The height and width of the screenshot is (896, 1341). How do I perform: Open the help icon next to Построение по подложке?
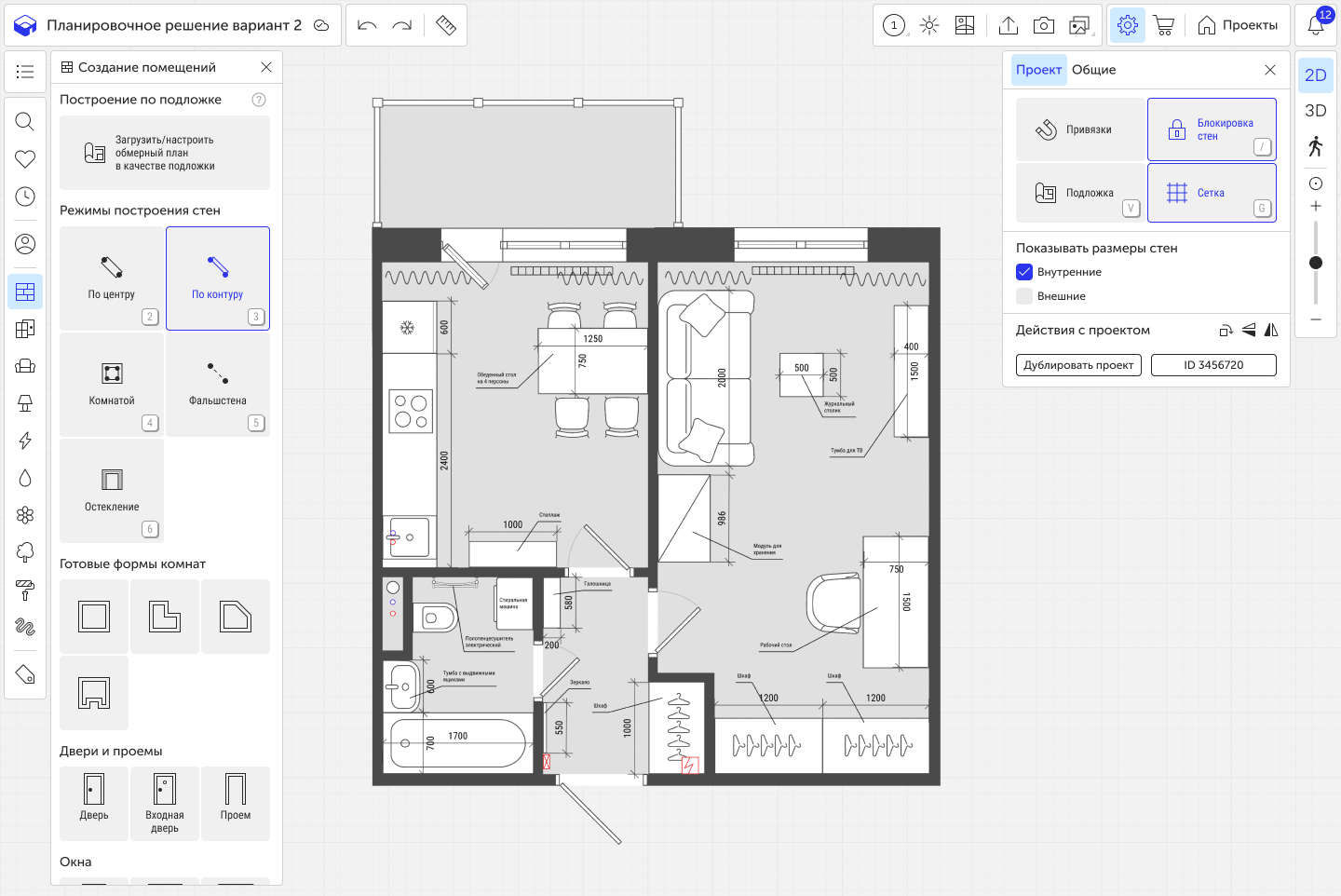(259, 100)
